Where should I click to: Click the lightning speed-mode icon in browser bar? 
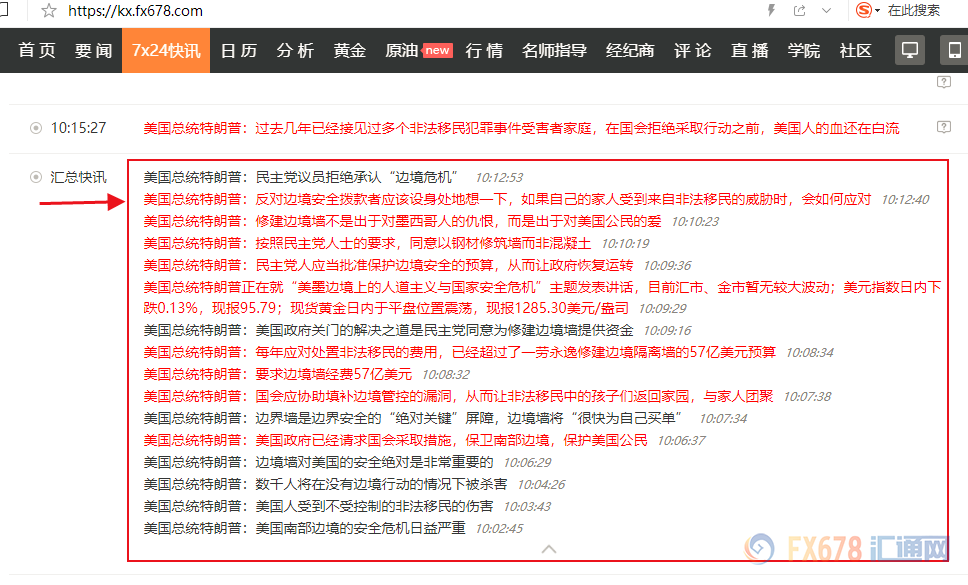(x=771, y=10)
